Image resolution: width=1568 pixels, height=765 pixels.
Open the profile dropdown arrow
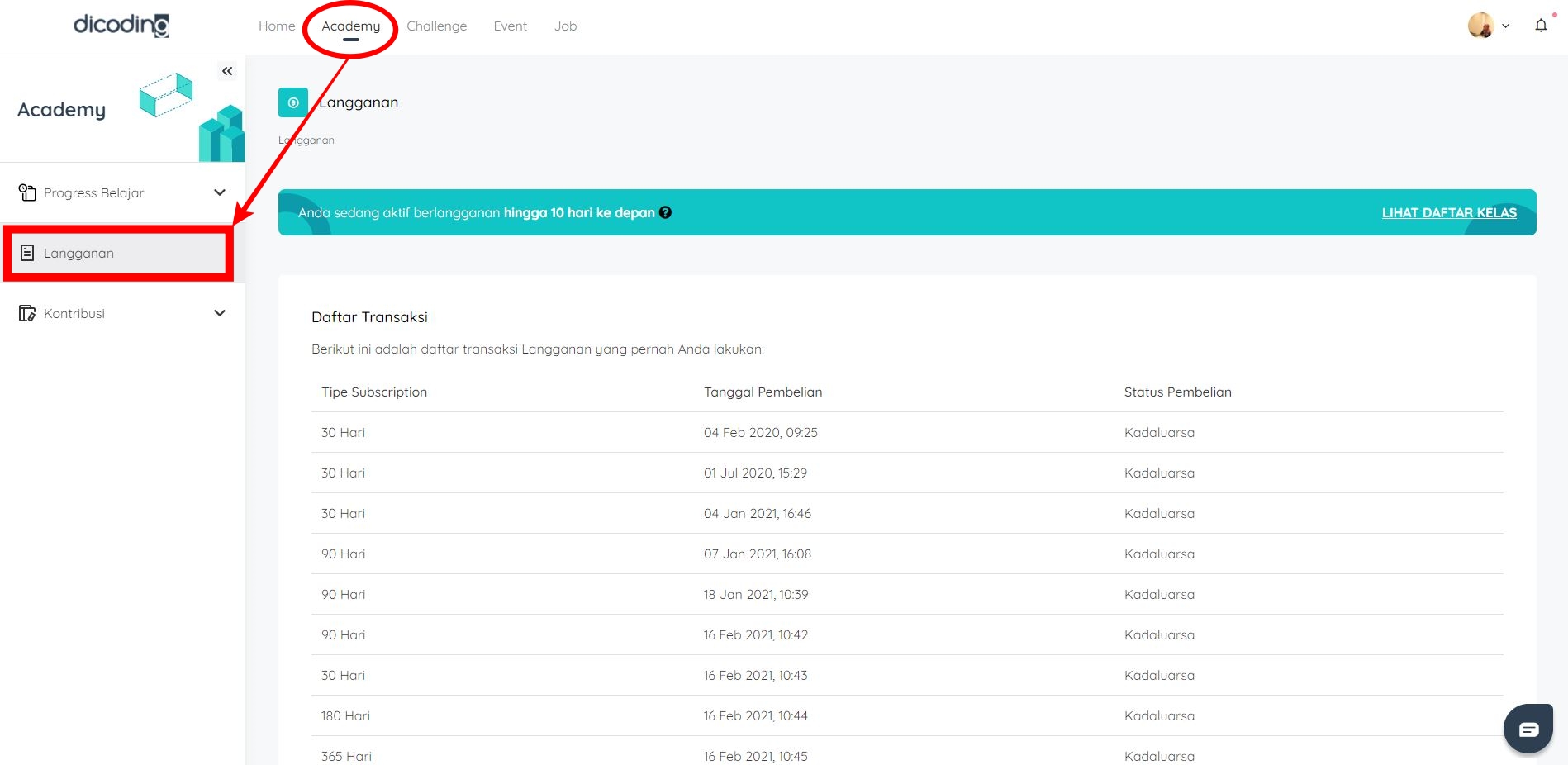coord(1506,26)
